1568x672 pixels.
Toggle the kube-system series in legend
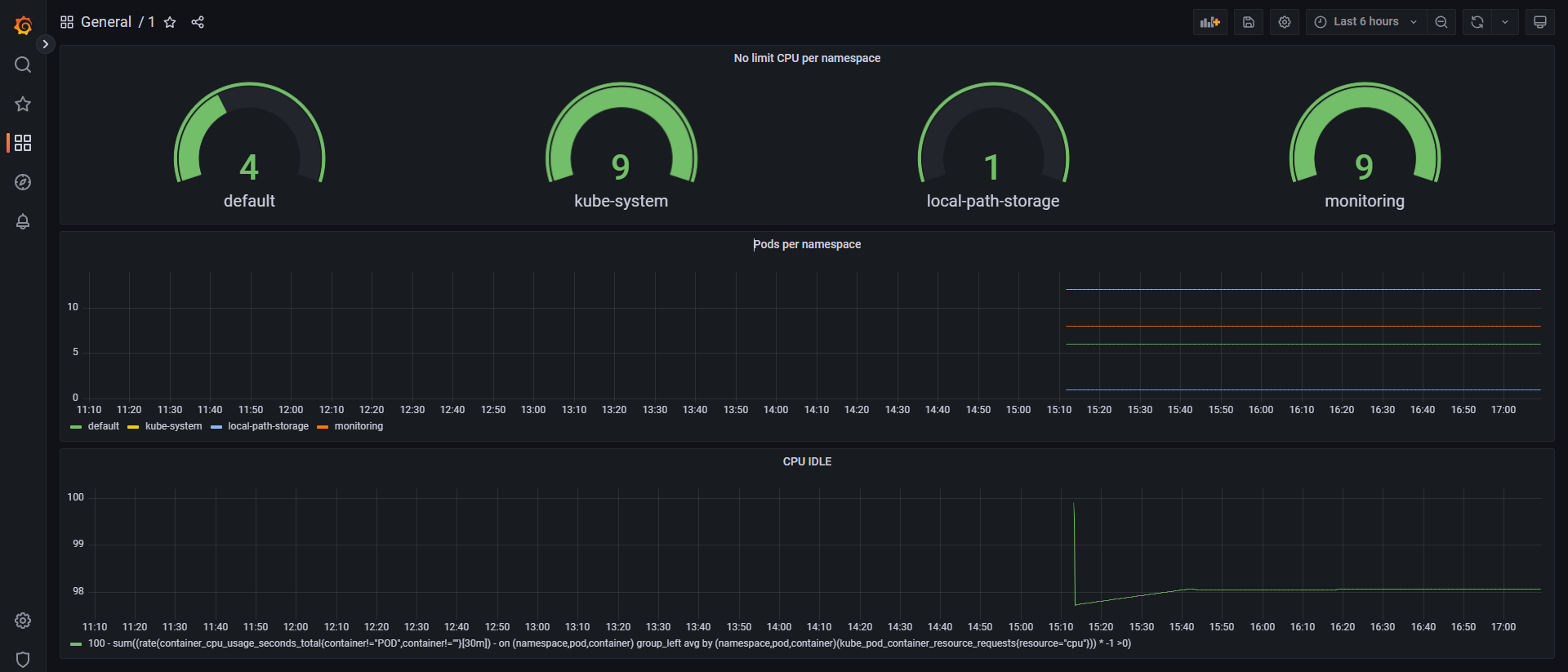point(173,426)
